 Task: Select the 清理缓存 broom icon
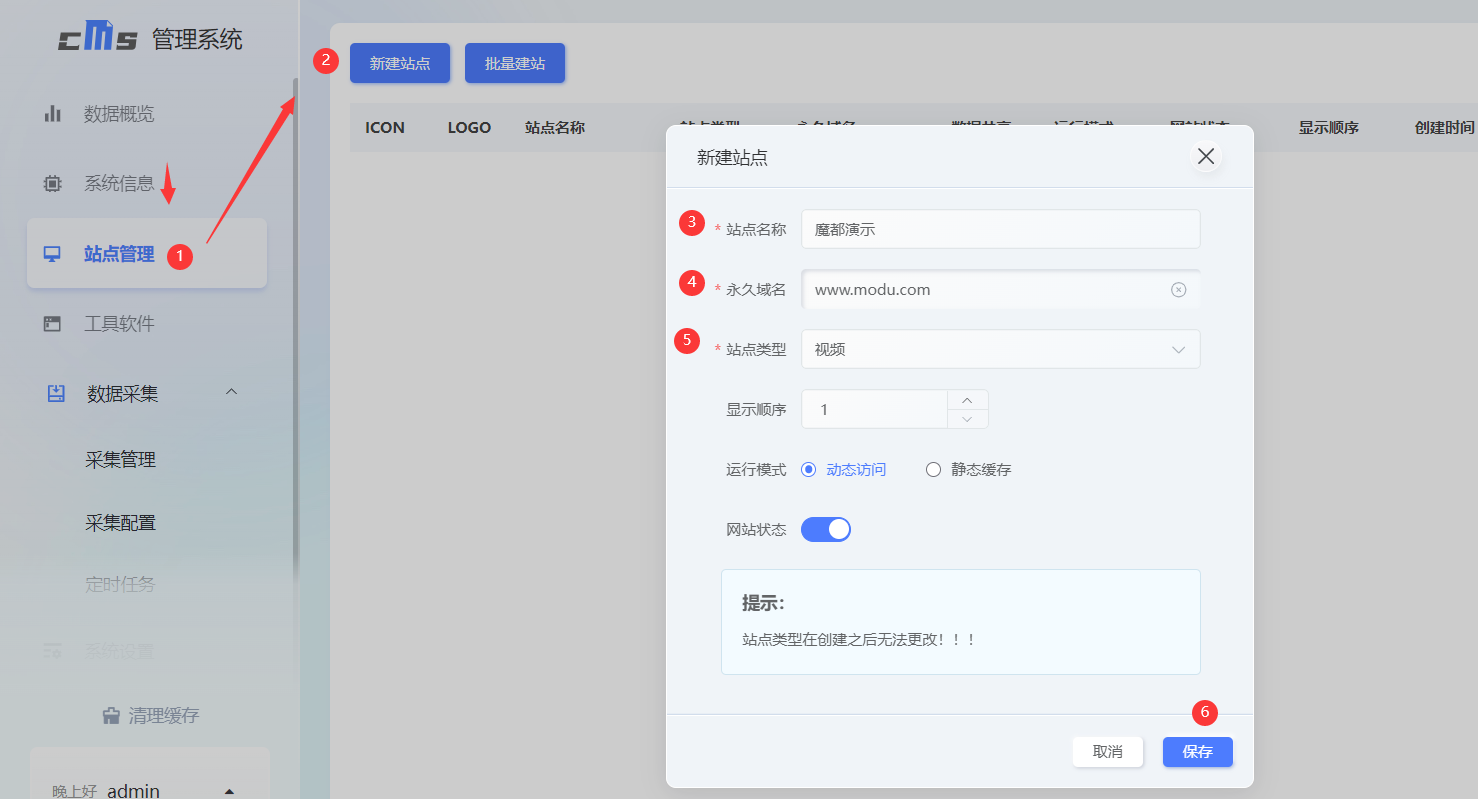coord(110,715)
